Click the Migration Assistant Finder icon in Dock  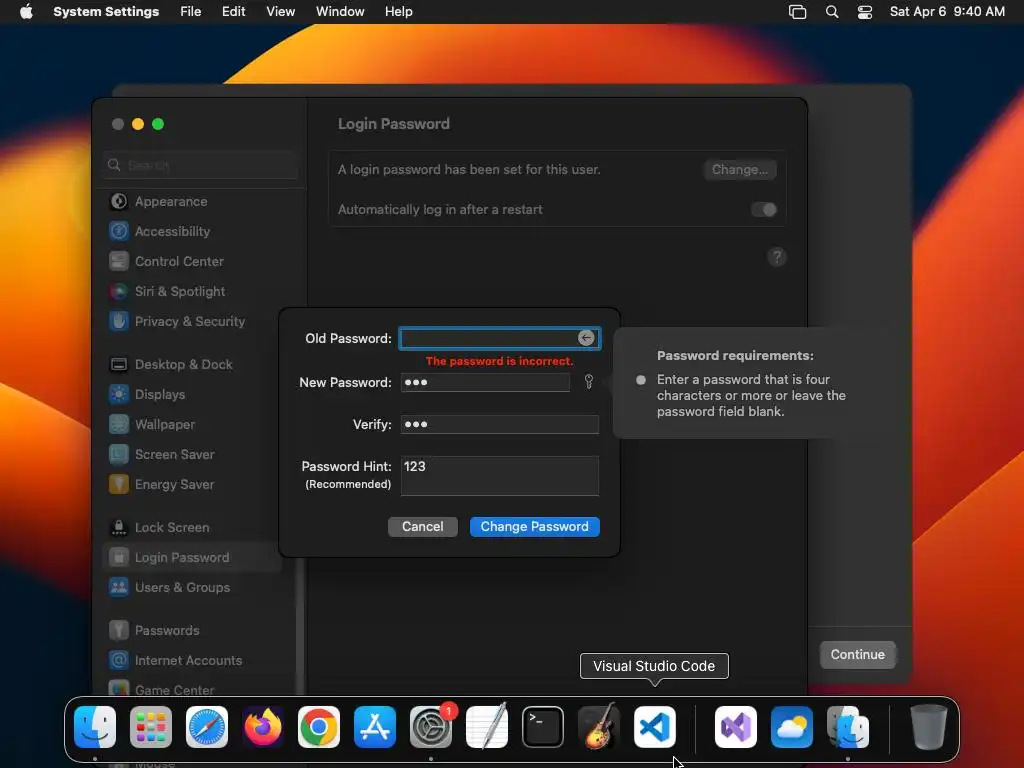pyautogui.click(x=848, y=727)
